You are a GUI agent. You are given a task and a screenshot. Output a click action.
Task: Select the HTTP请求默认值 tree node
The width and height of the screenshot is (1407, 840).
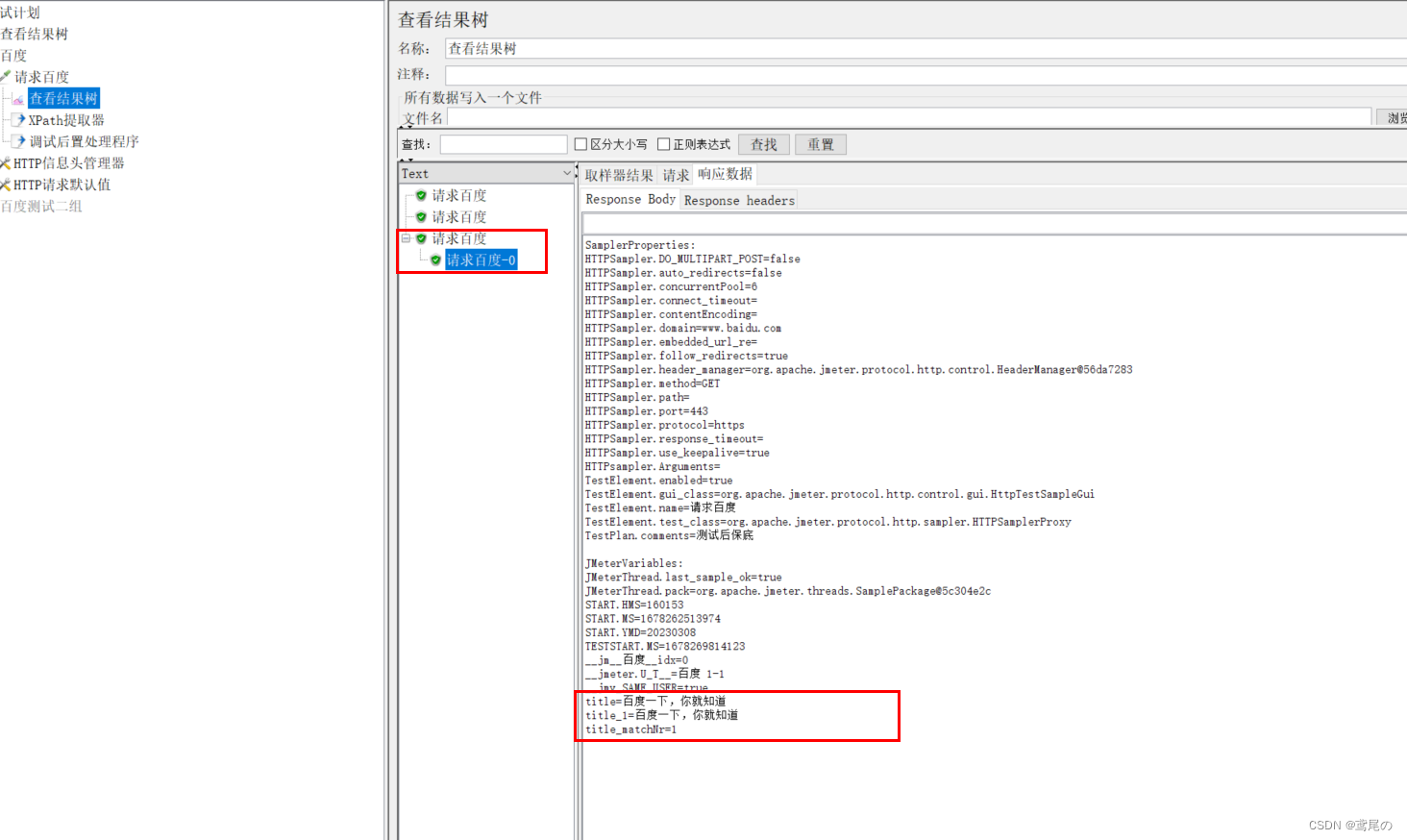(x=62, y=185)
